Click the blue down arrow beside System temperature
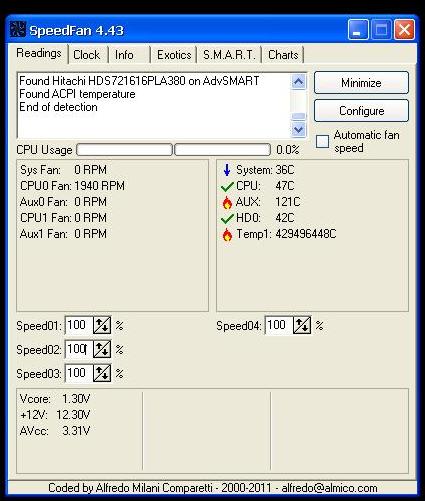Viewport: 425px width, 501px height. click(227, 170)
